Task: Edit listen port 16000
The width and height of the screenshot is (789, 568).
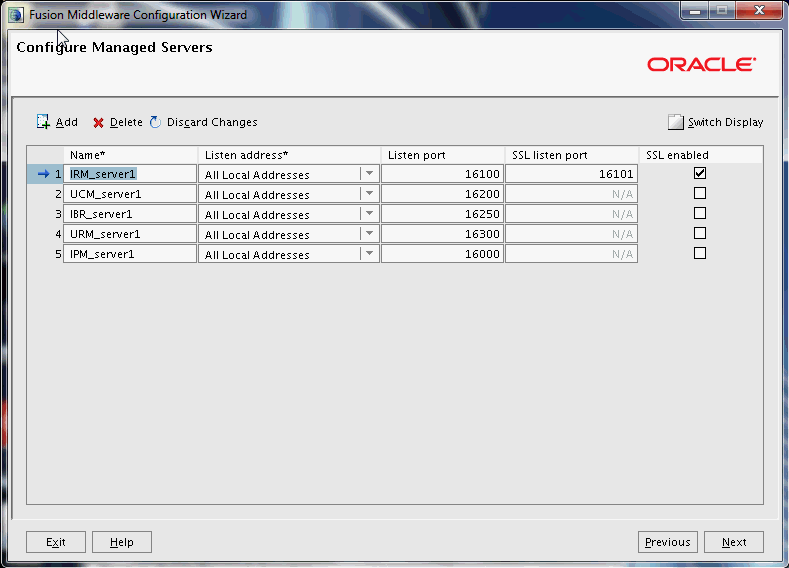Action: [x=442, y=254]
